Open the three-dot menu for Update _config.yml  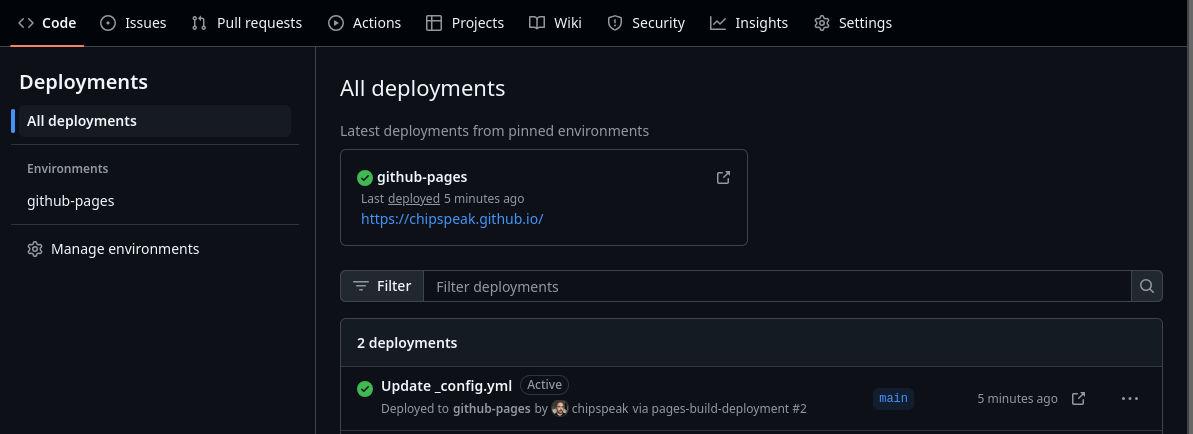[1130, 399]
